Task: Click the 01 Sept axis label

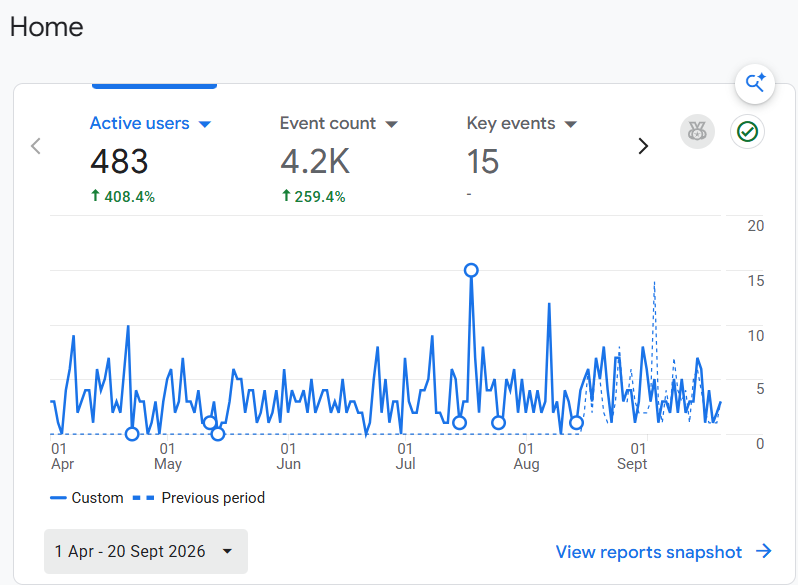Action: tap(632, 456)
